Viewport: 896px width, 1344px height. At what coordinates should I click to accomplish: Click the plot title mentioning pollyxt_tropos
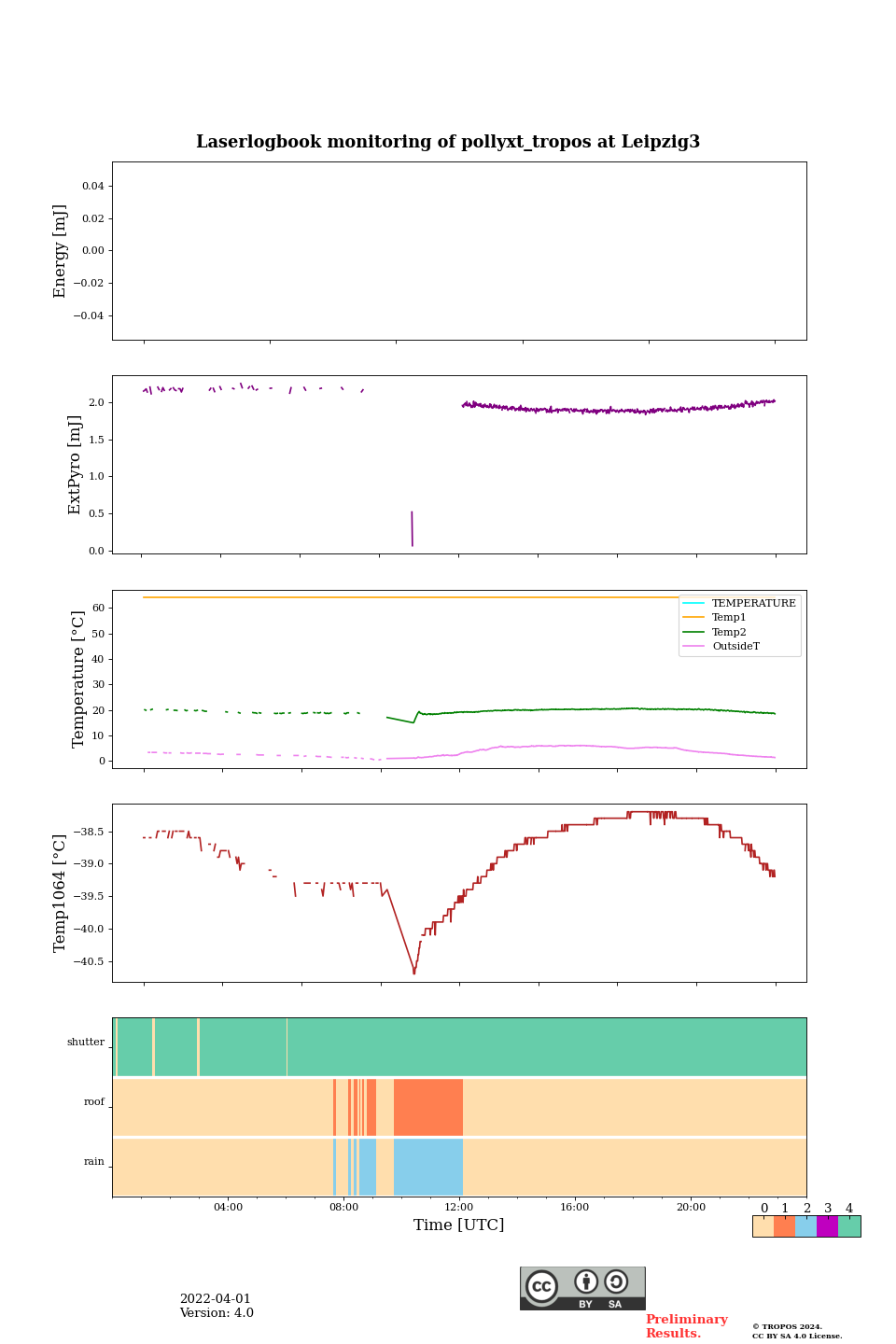(448, 142)
